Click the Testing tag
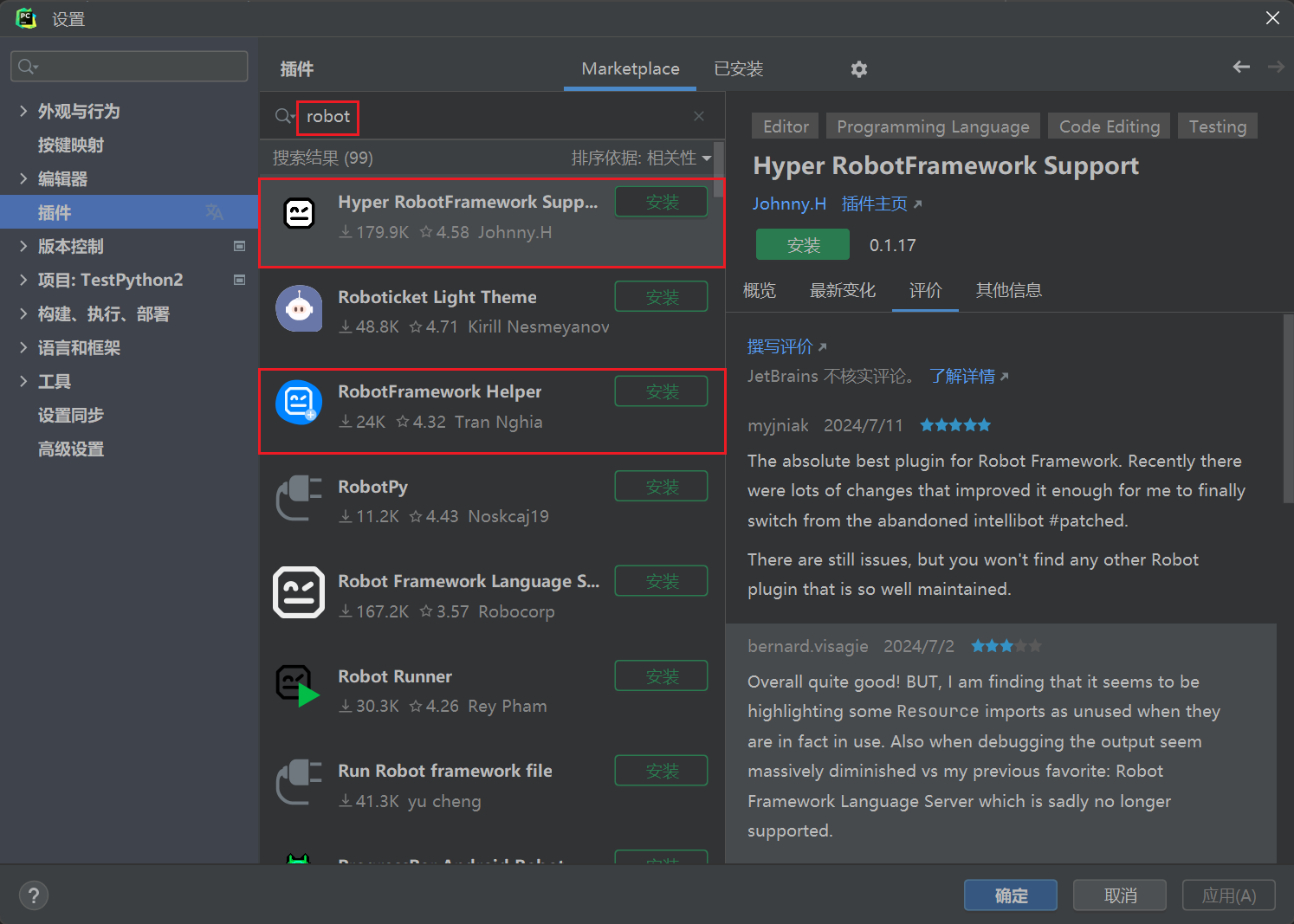The image size is (1294, 924). click(x=1217, y=126)
